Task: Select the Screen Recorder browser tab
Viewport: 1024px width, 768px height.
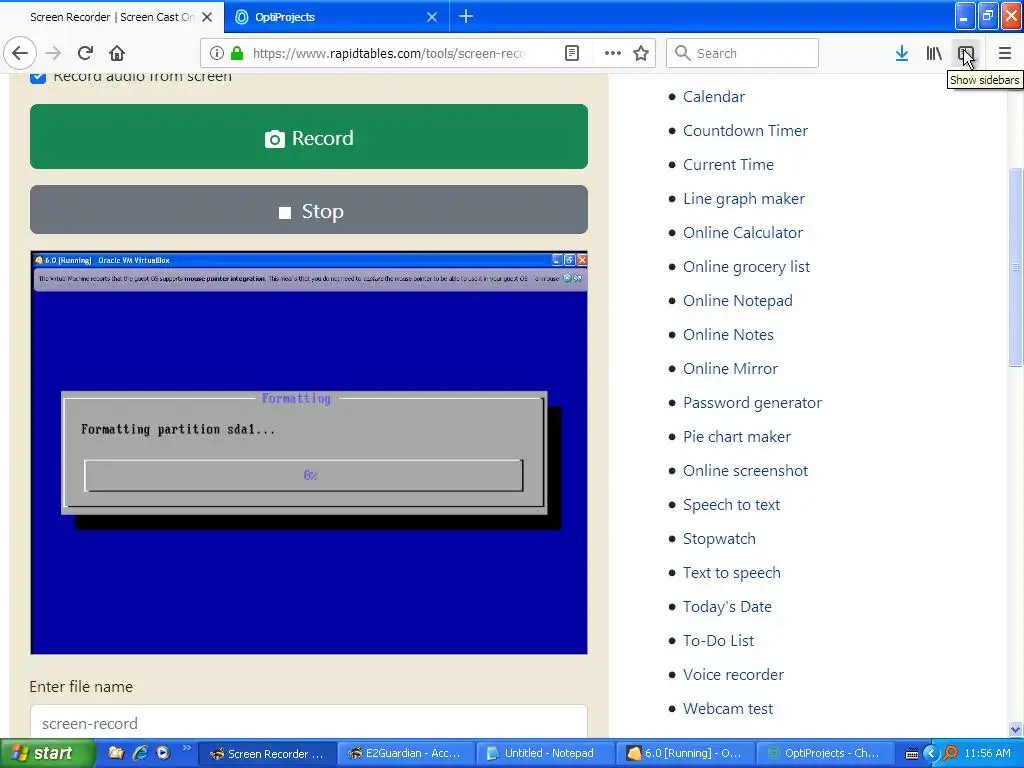Action: pos(111,17)
